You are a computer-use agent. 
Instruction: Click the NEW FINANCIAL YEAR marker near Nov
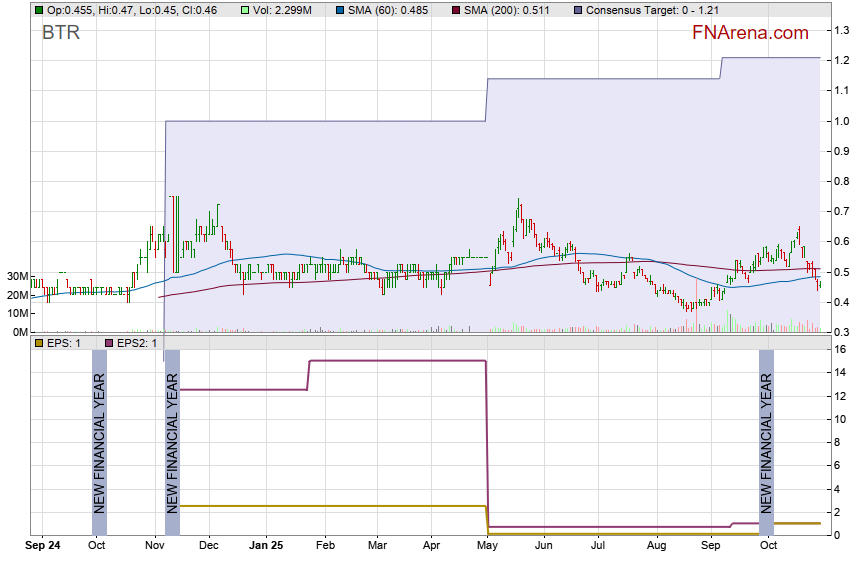pyautogui.click(x=172, y=441)
